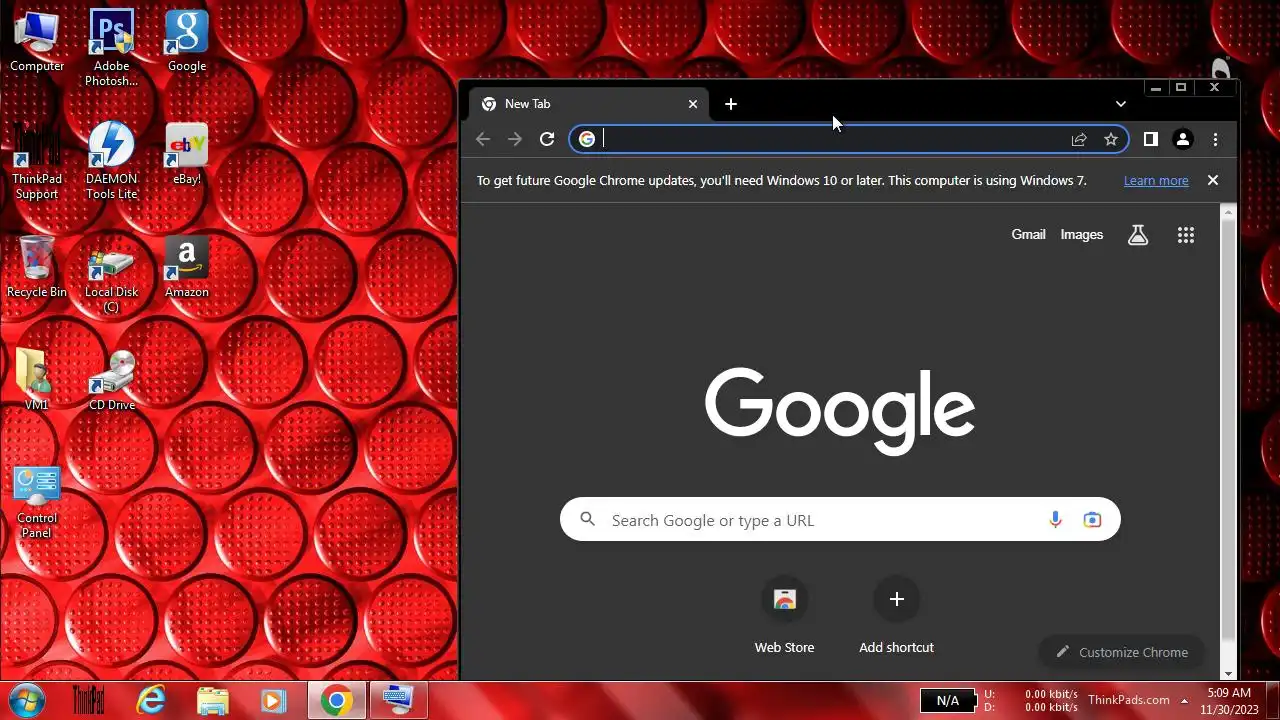Screen dimensions: 1280x720
Task: Open Windows Media Player taskbar icon
Action: click(273, 700)
